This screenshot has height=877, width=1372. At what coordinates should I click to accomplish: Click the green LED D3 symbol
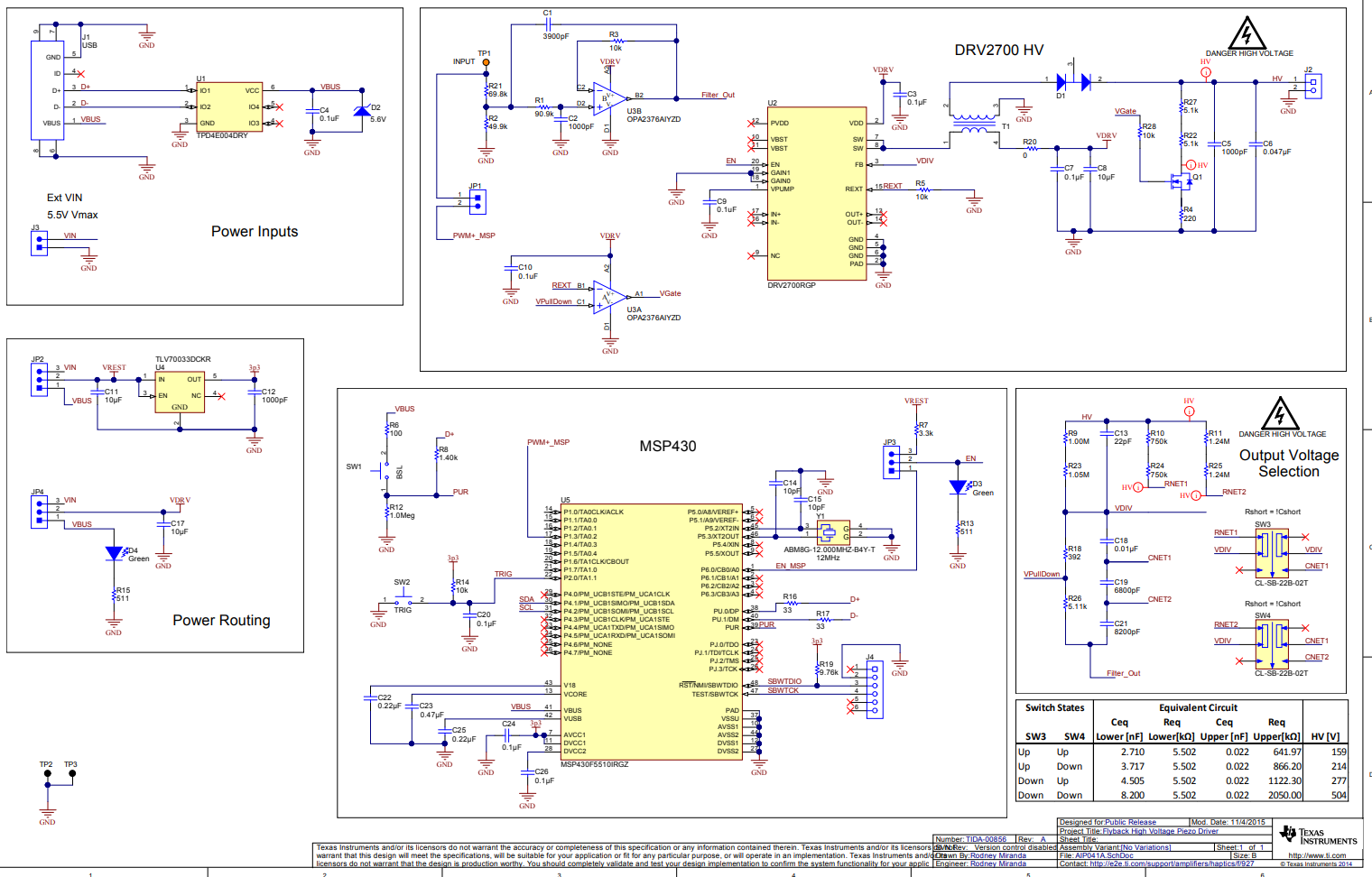point(958,487)
